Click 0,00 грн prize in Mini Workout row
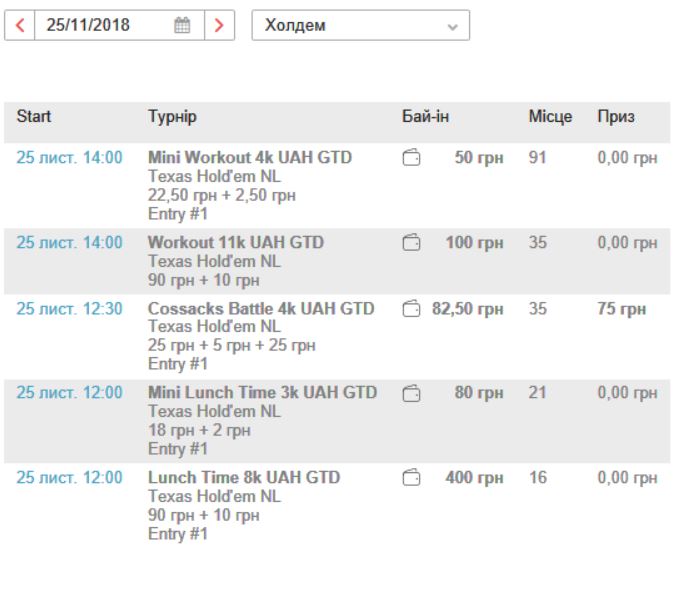This screenshot has height=597, width=683. pyautogui.click(x=627, y=157)
